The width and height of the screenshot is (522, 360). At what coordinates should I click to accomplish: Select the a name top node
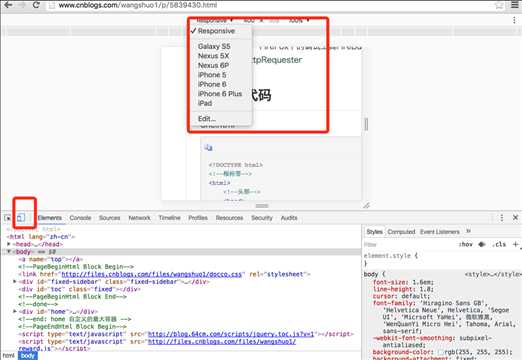pos(51,259)
